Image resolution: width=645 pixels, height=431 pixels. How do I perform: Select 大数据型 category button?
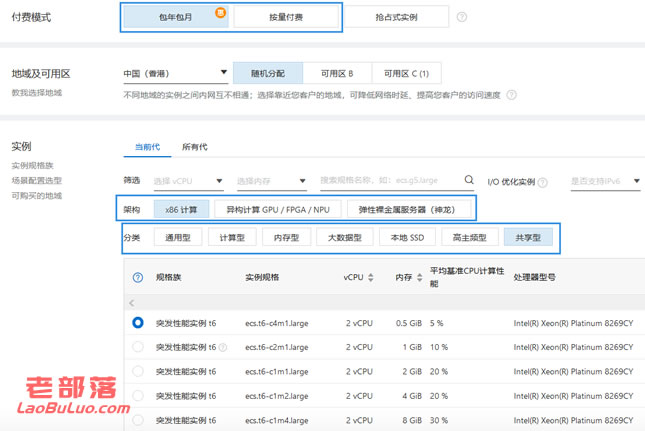pyautogui.click(x=345, y=237)
